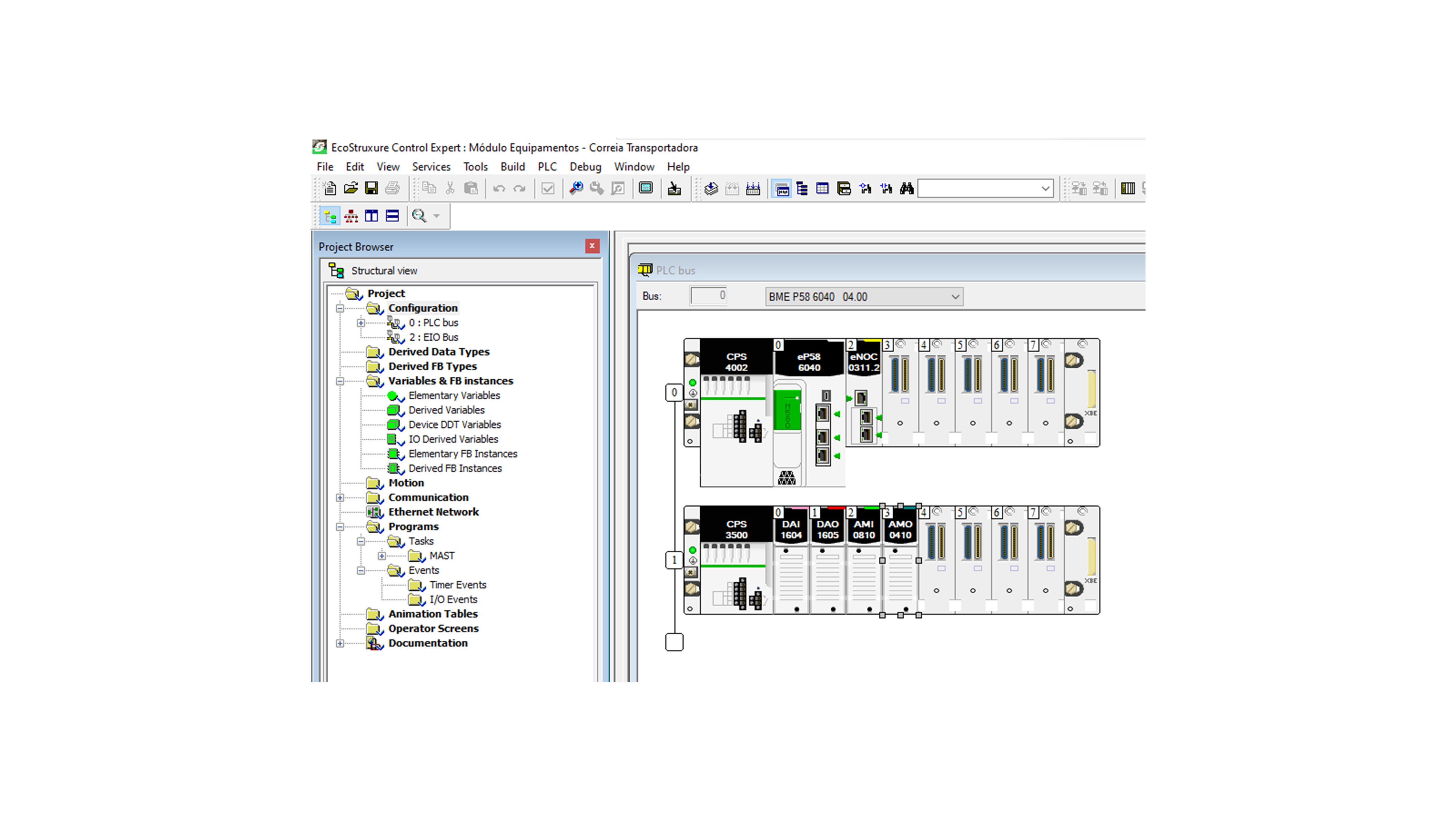Open the Services menu

(x=431, y=167)
